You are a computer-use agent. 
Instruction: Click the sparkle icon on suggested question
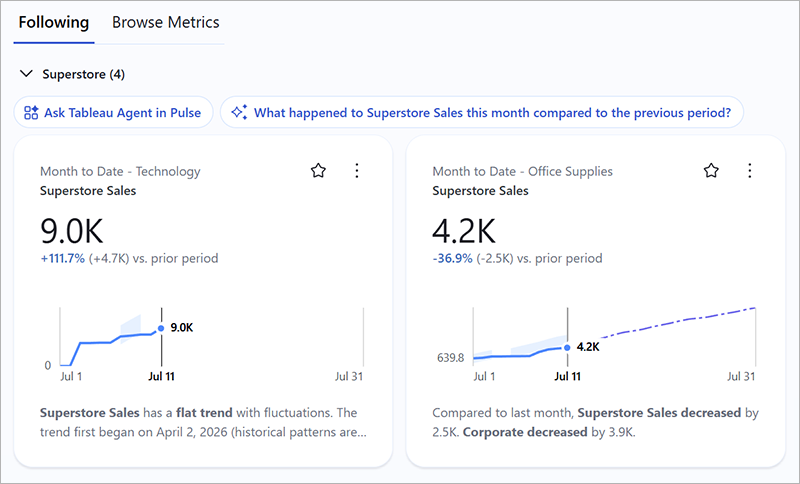(239, 112)
